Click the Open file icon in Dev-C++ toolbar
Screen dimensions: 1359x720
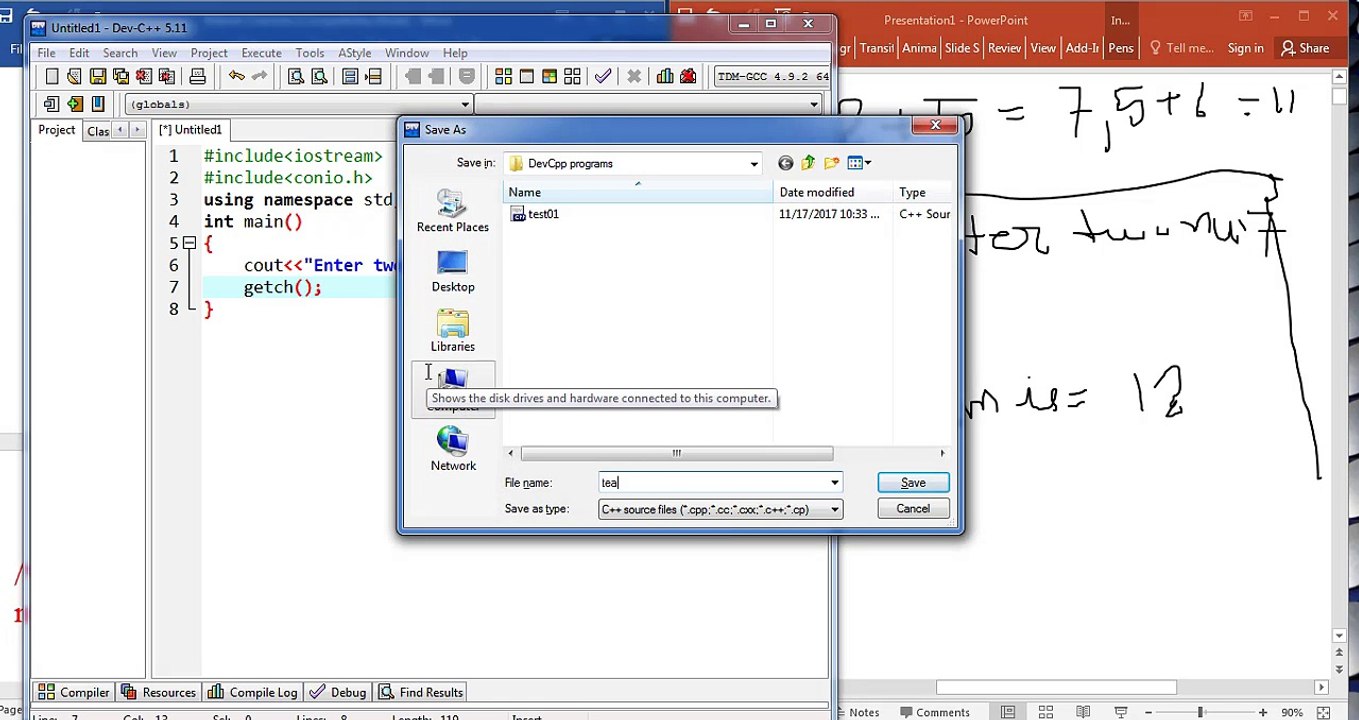click(x=75, y=76)
